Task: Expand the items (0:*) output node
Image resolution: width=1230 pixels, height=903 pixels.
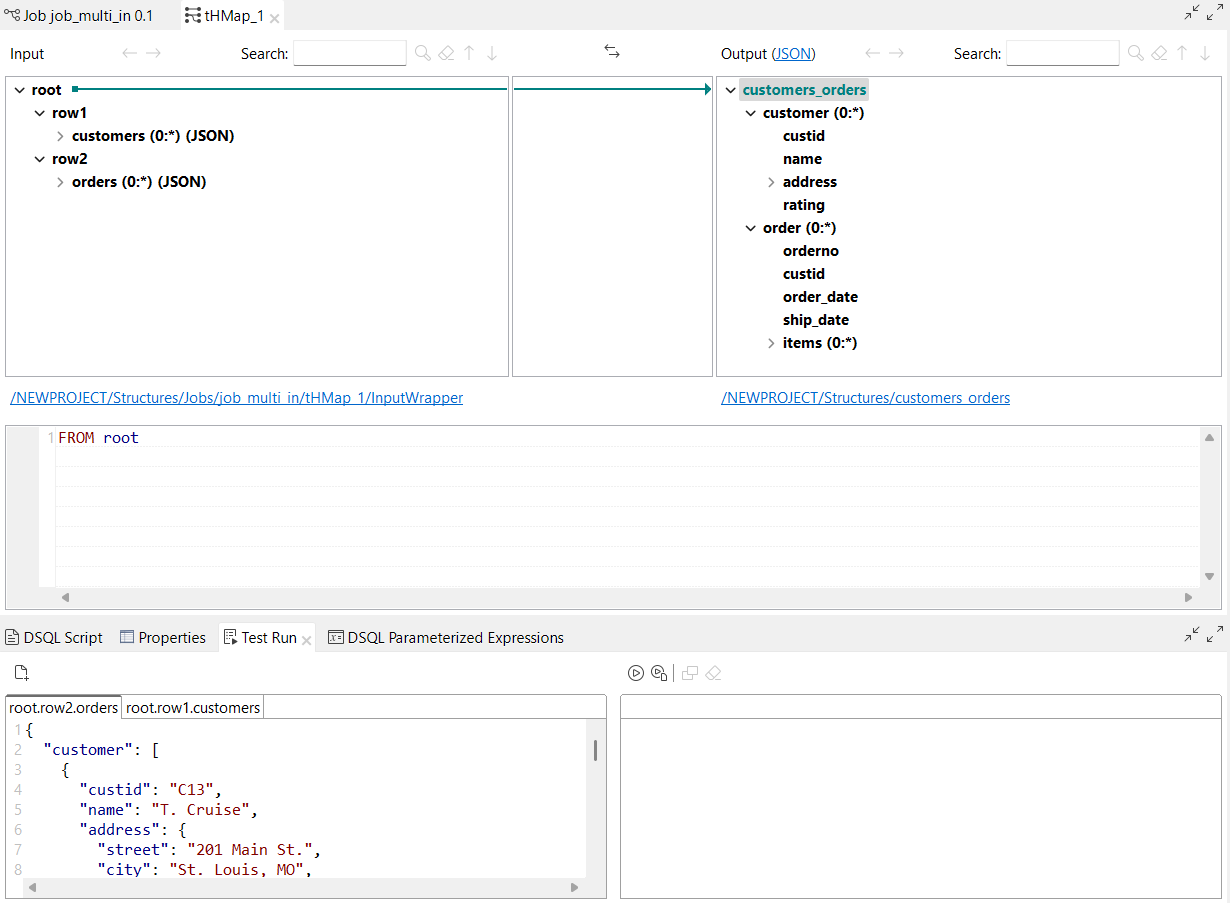Action: point(771,342)
